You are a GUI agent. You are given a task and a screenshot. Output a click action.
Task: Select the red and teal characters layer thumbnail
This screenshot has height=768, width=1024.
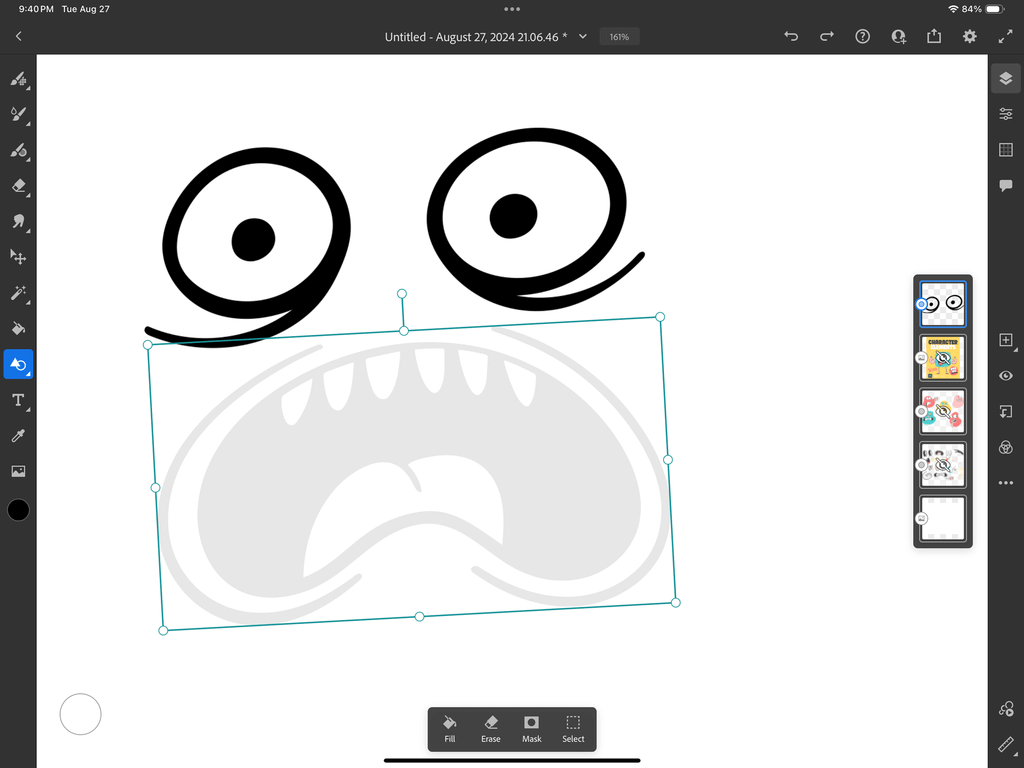942,411
